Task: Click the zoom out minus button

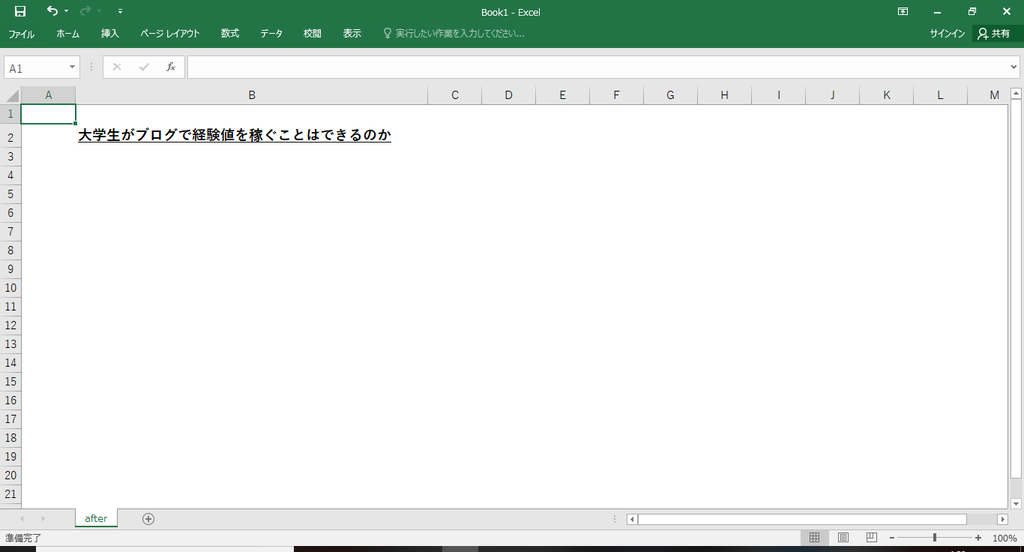Action: (x=892, y=538)
